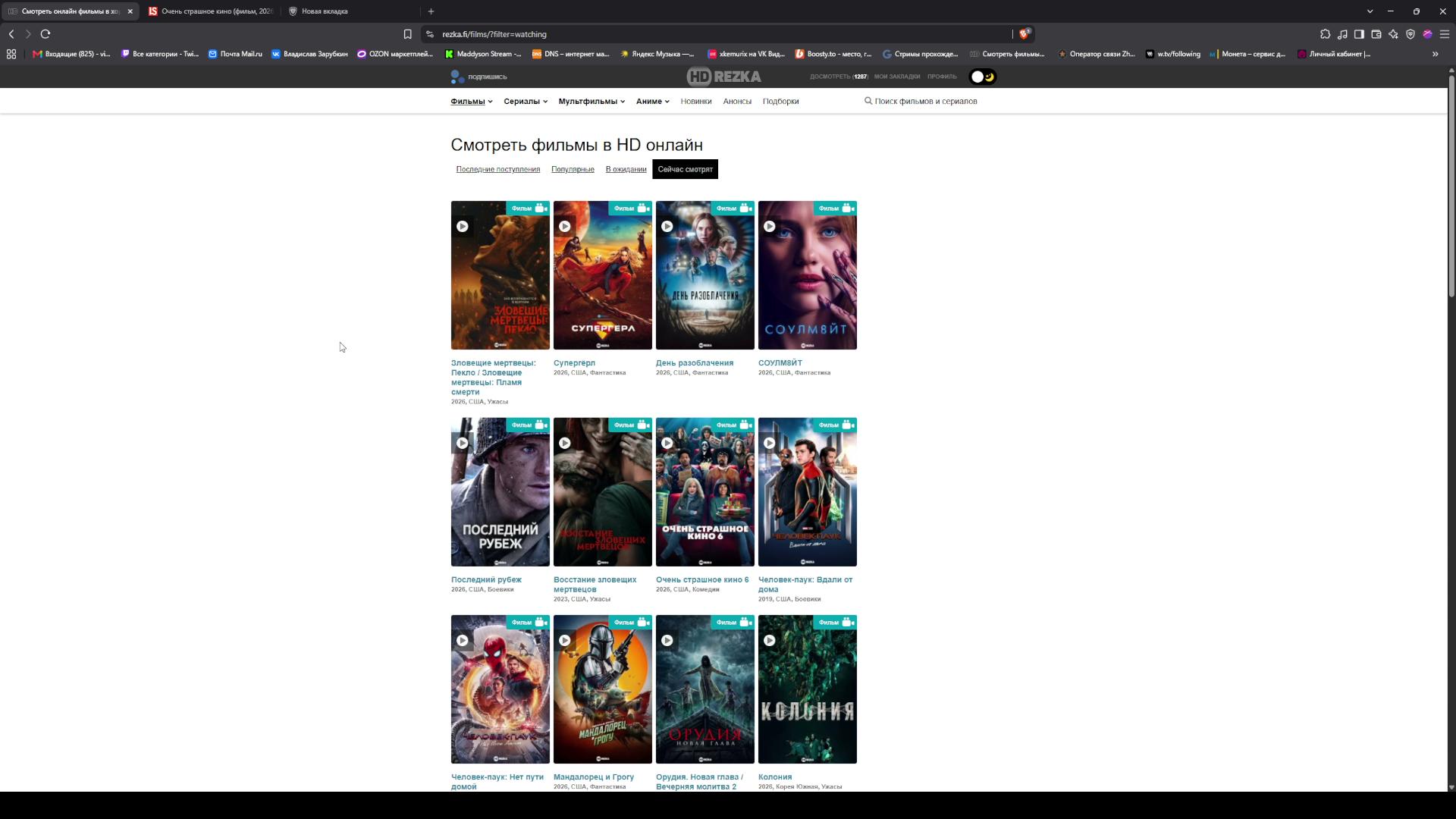Play the Колония poster play icon
The width and height of the screenshot is (1456, 819).
click(x=770, y=640)
